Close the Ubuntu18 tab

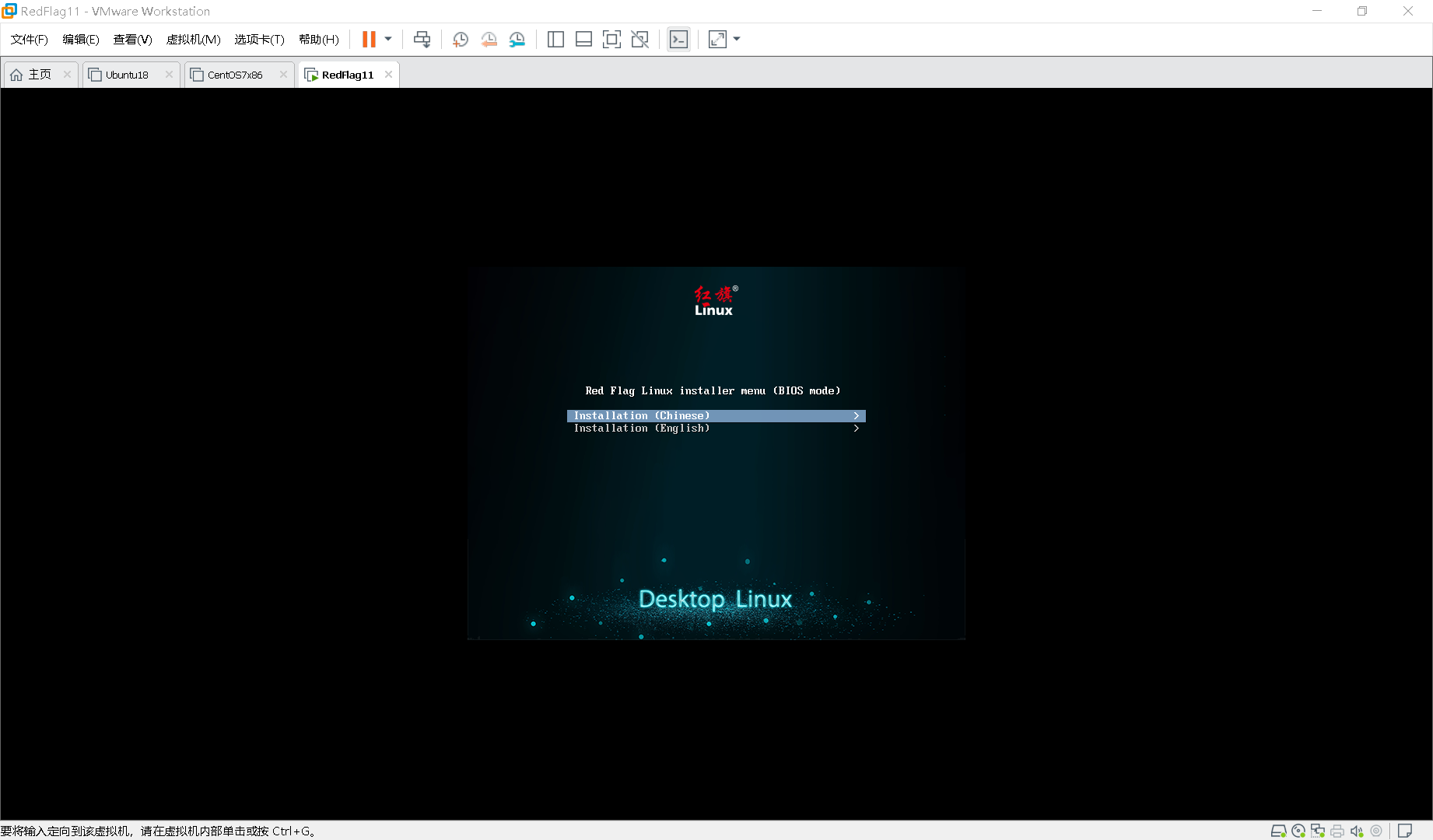[169, 75]
